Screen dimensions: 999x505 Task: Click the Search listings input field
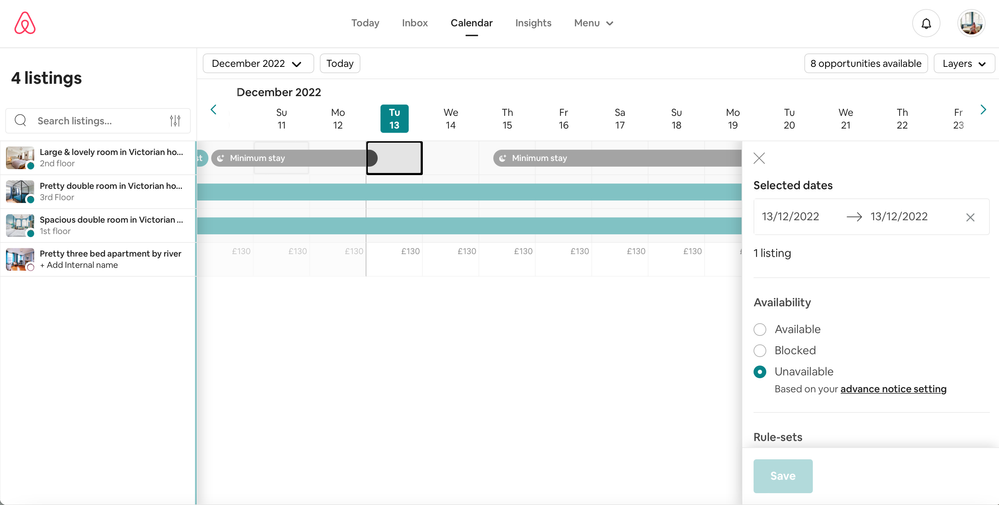[x=95, y=121]
